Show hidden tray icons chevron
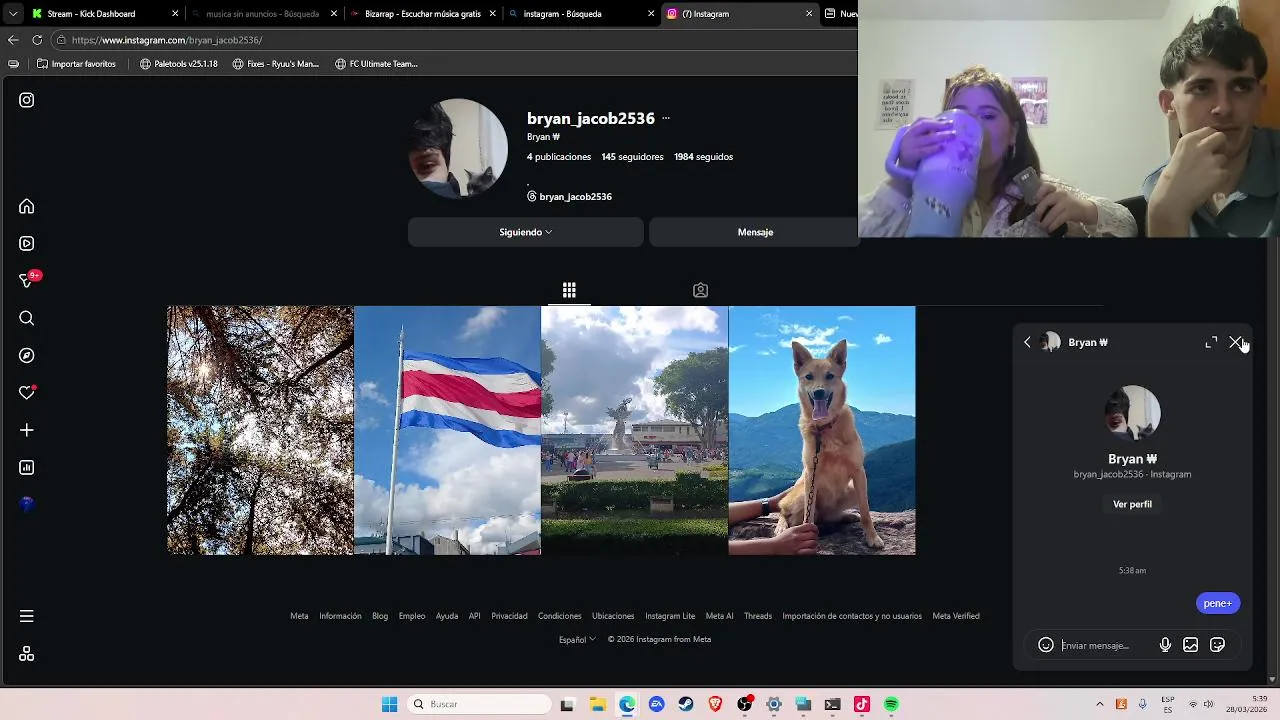1280x720 pixels. pyautogui.click(x=1100, y=704)
